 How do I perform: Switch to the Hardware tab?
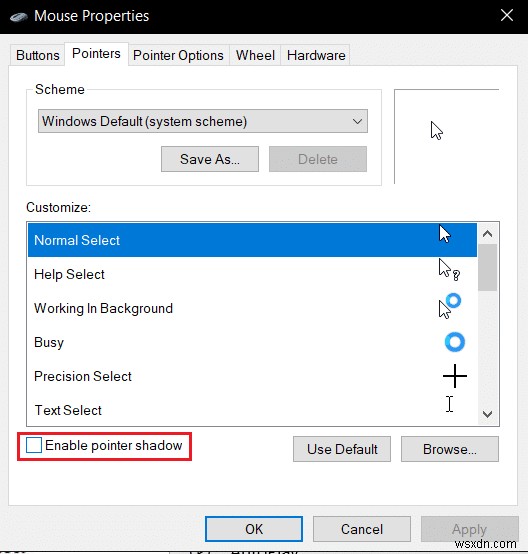316,55
